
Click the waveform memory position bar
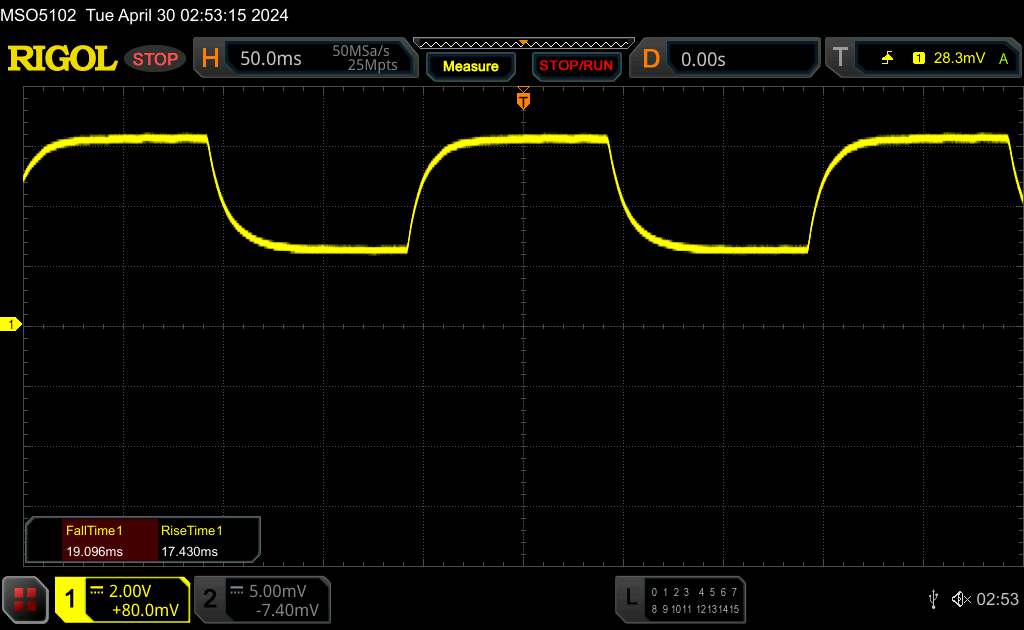pos(522,44)
